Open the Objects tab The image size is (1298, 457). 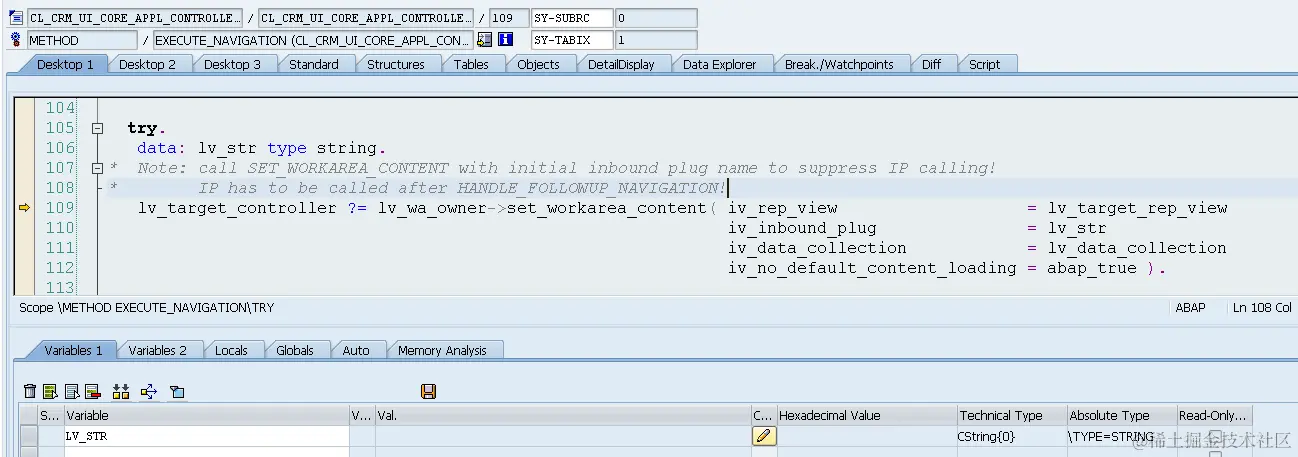(538, 64)
